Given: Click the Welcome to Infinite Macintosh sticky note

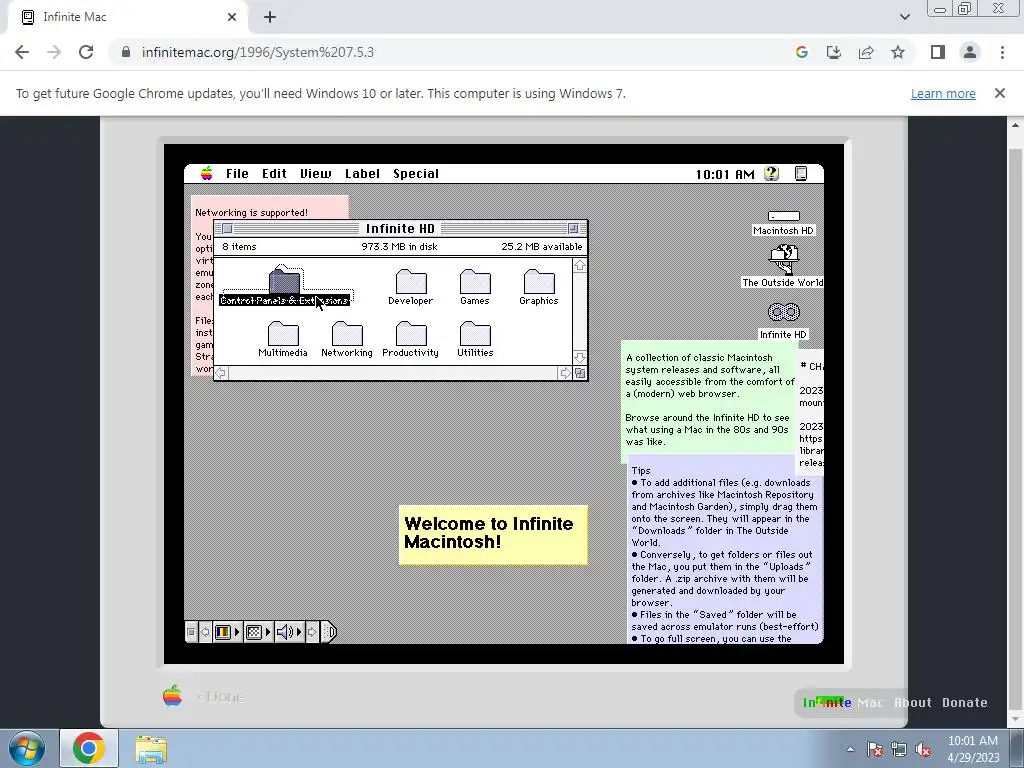Looking at the screenshot, I should tap(493, 535).
